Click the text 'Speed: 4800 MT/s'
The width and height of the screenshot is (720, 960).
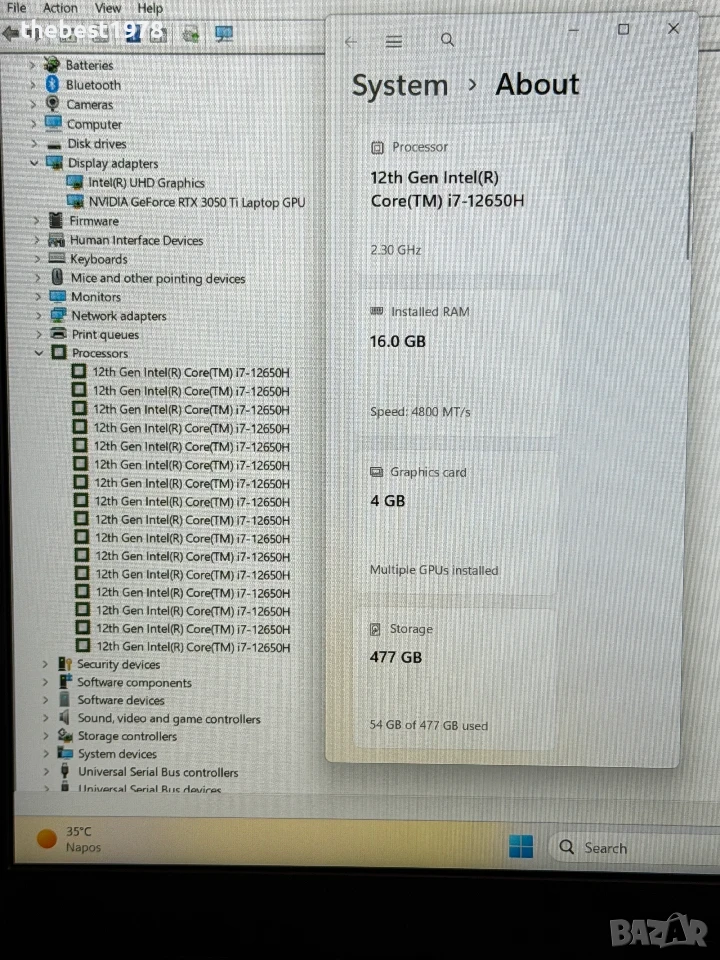click(420, 412)
